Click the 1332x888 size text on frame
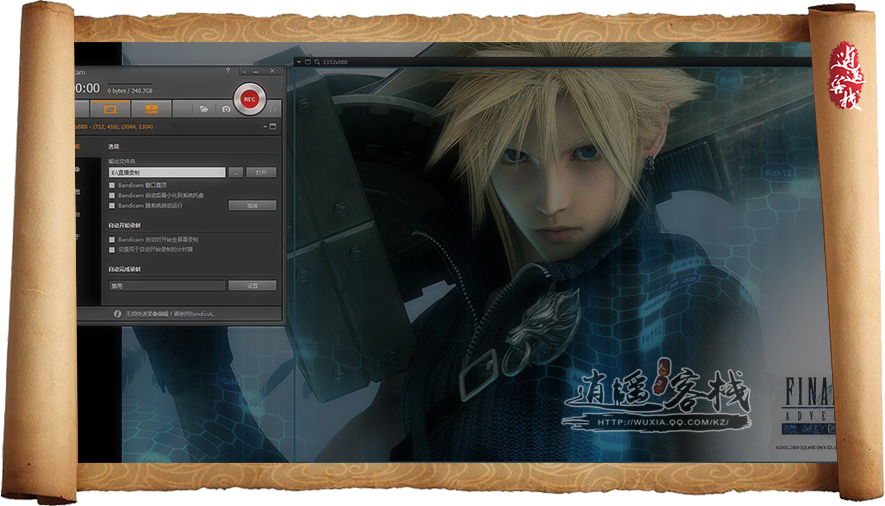Screen dimensions: 885x506 tap(335, 62)
